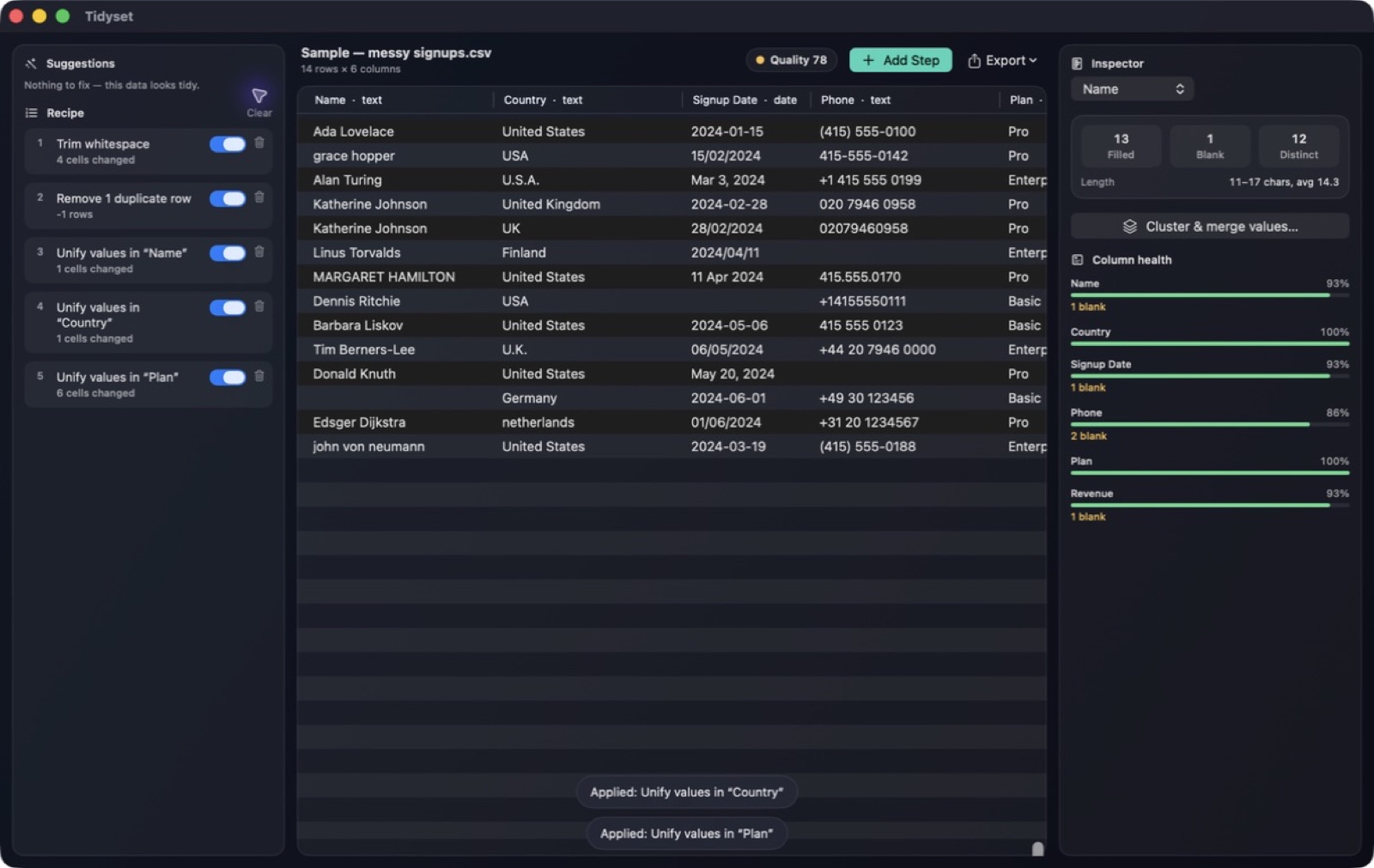
Task: Open the Name column selector in Inspector
Action: point(1132,89)
